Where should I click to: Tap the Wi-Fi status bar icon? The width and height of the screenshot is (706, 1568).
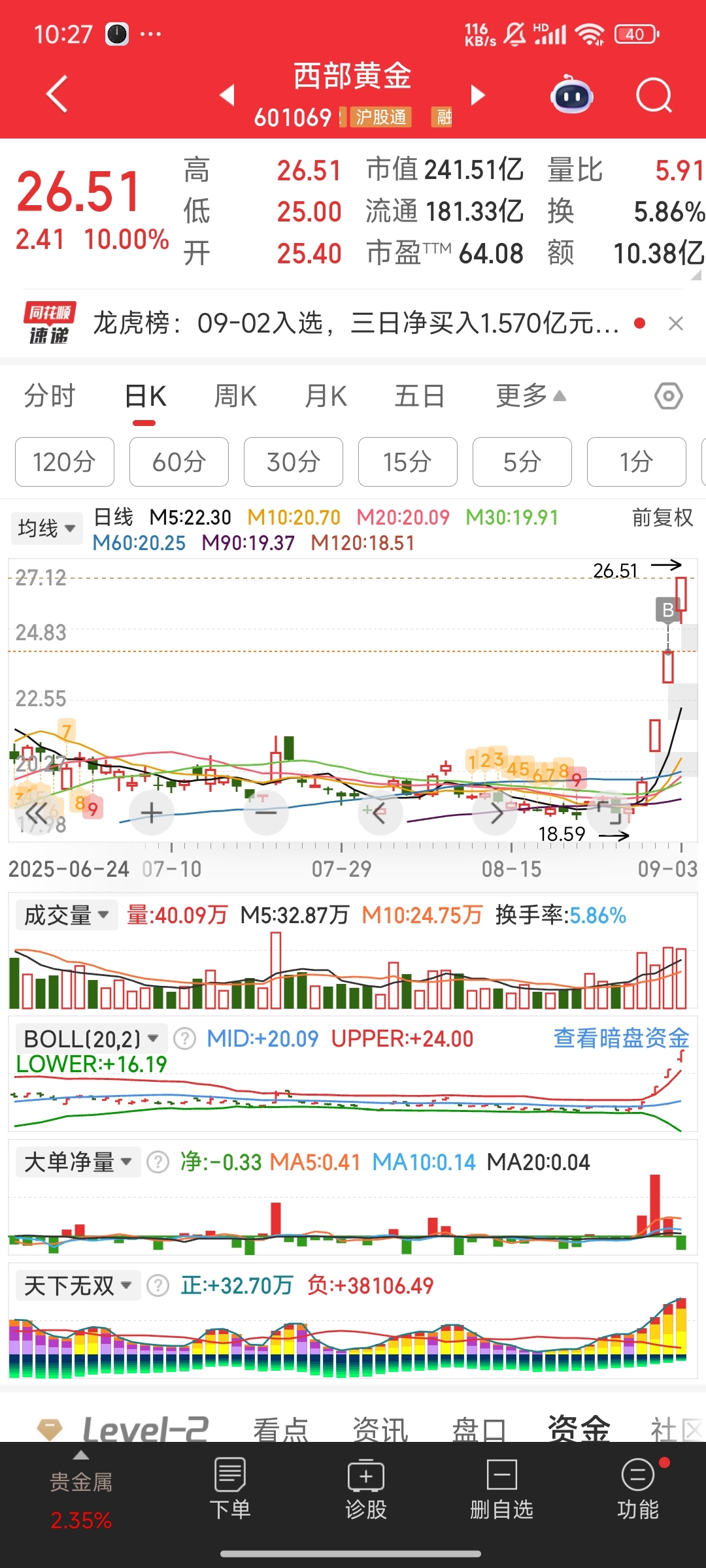(x=590, y=34)
